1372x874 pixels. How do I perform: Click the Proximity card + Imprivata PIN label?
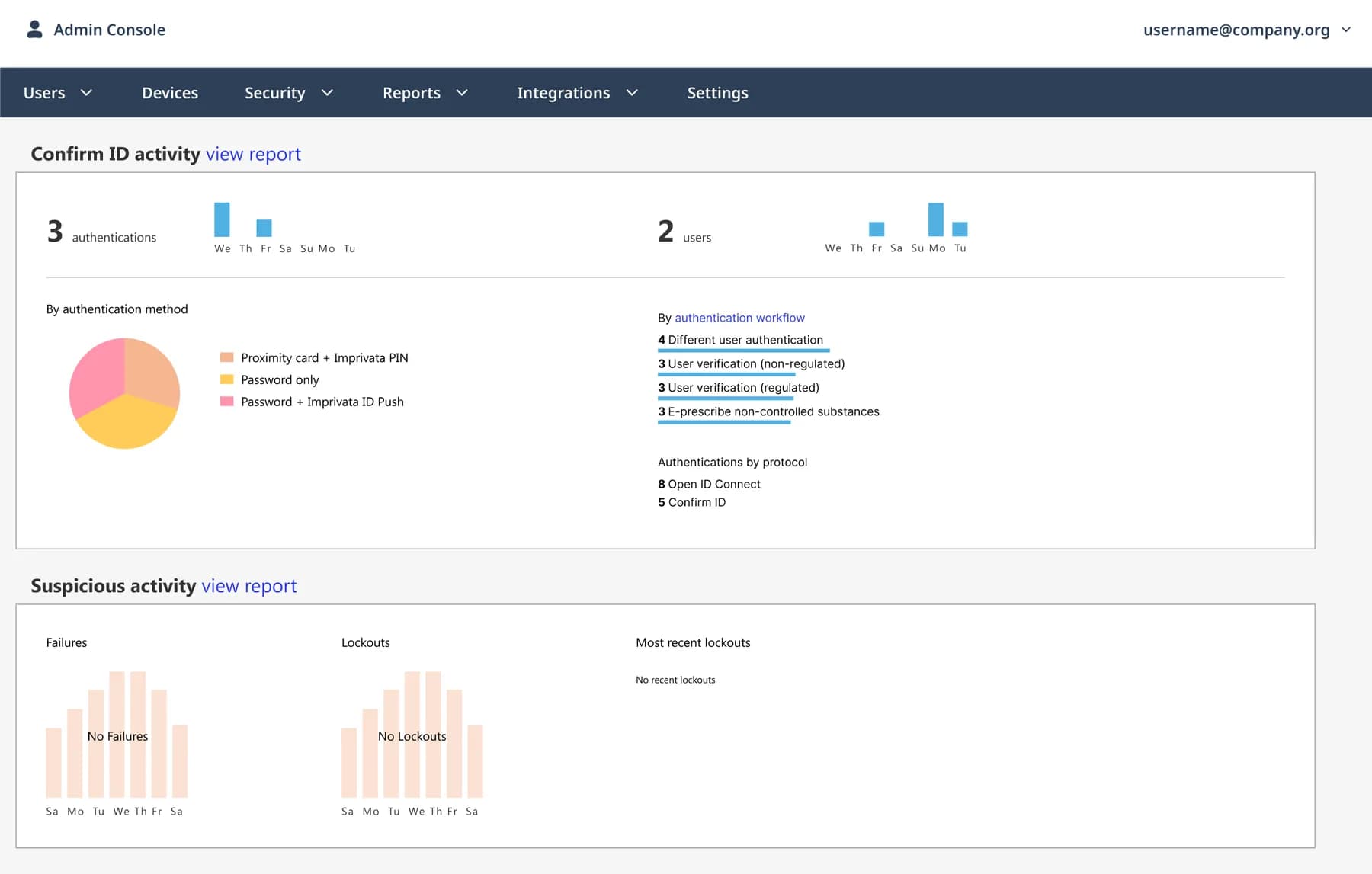(x=325, y=357)
